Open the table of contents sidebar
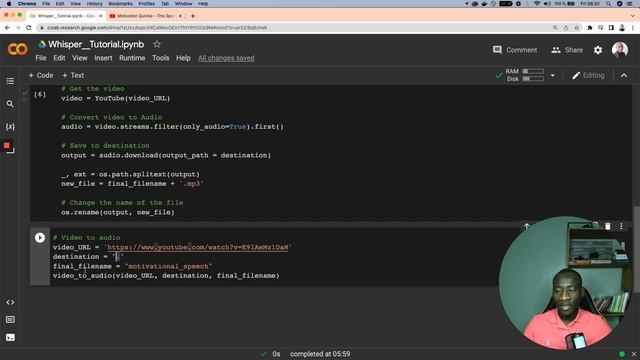 pos(10,81)
